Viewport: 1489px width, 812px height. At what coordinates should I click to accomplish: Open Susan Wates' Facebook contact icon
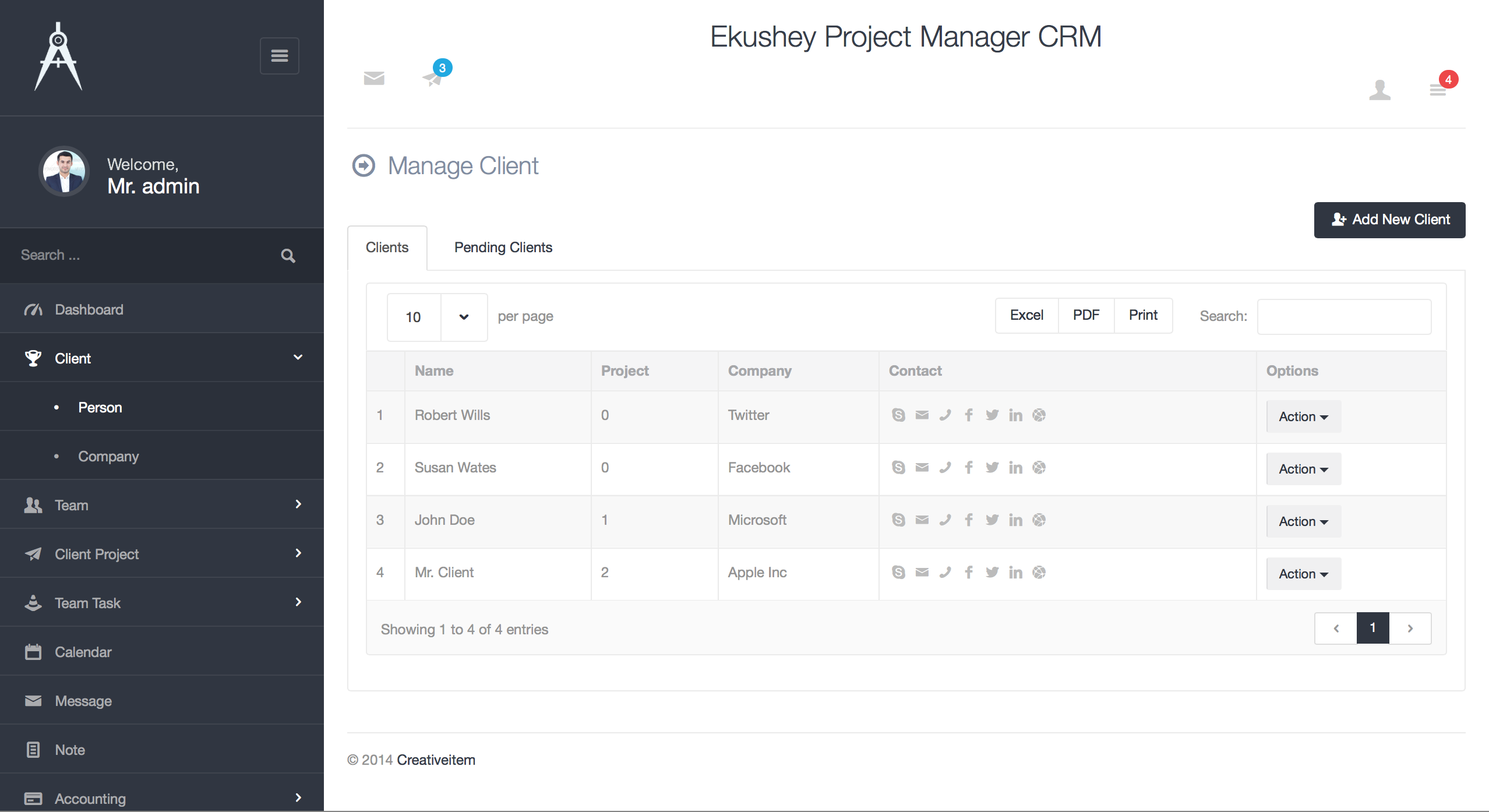point(969,467)
